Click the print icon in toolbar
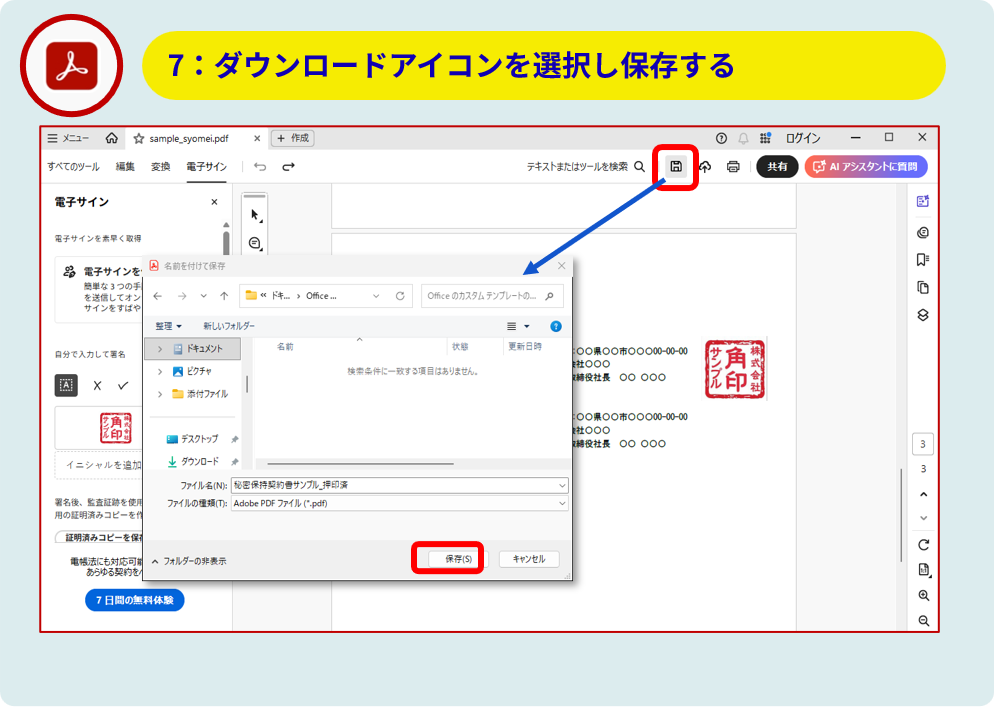 tap(733, 167)
